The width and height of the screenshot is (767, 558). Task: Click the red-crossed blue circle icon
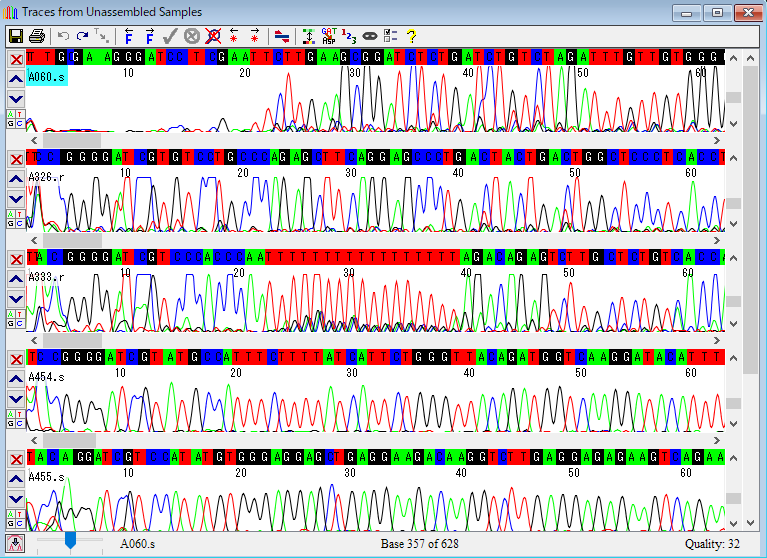point(213,36)
